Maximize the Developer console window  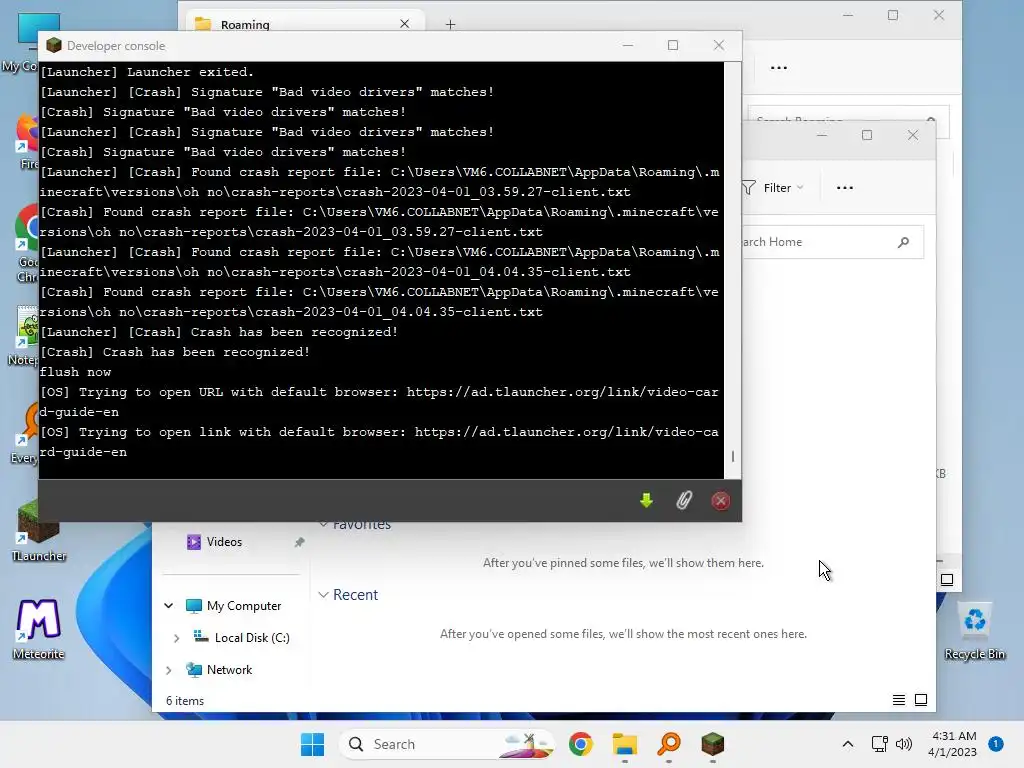673,45
